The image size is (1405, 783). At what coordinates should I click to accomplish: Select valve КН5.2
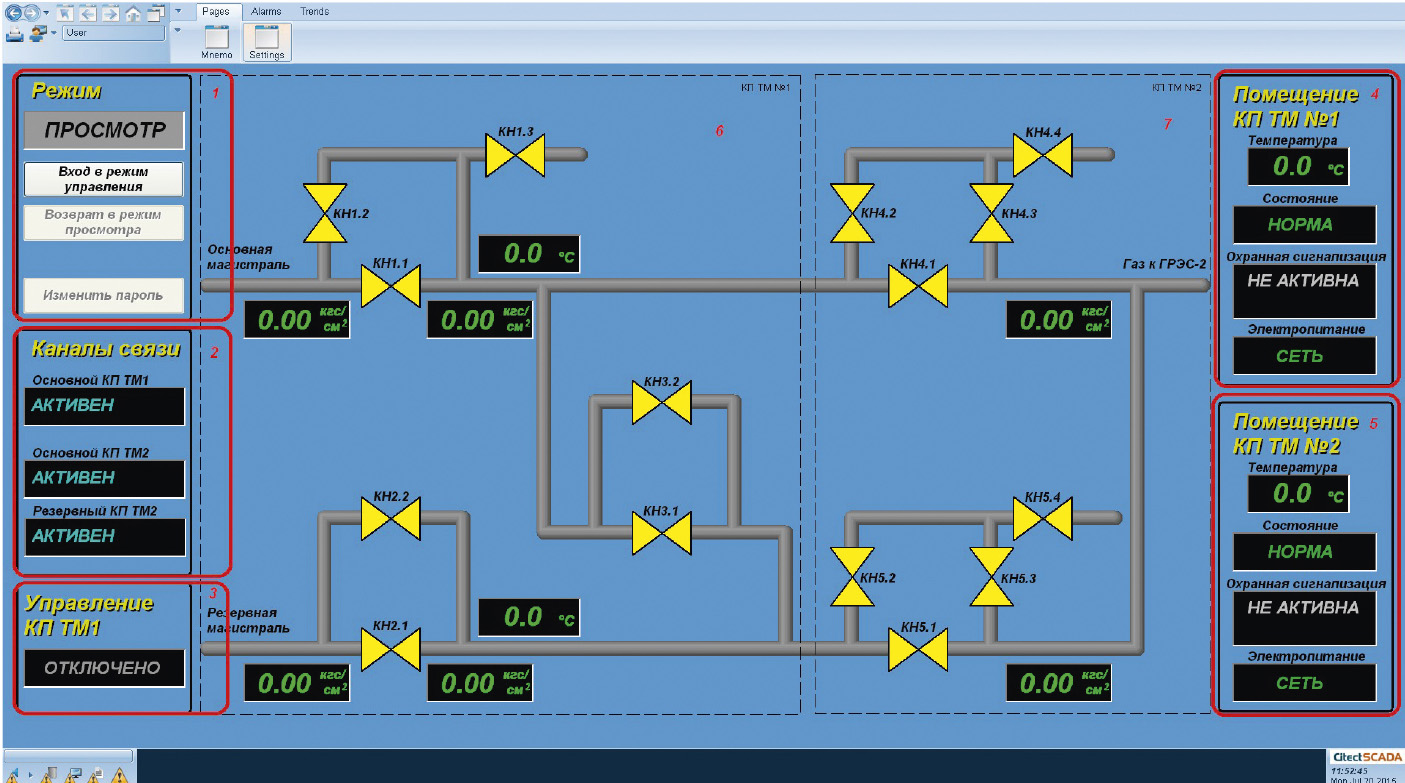coord(853,577)
